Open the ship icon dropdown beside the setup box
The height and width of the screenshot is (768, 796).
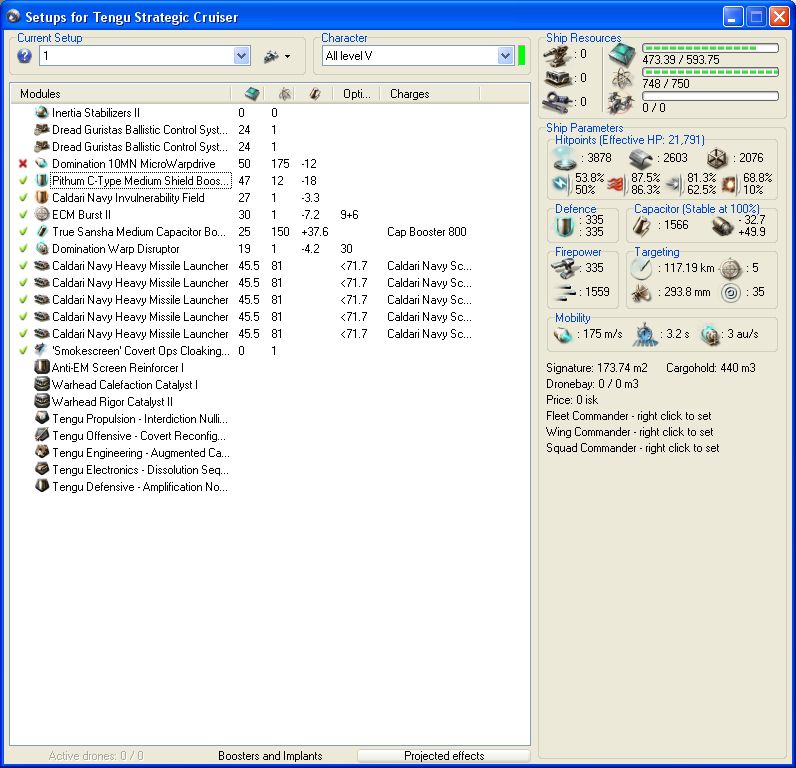(x=277, y=56)
